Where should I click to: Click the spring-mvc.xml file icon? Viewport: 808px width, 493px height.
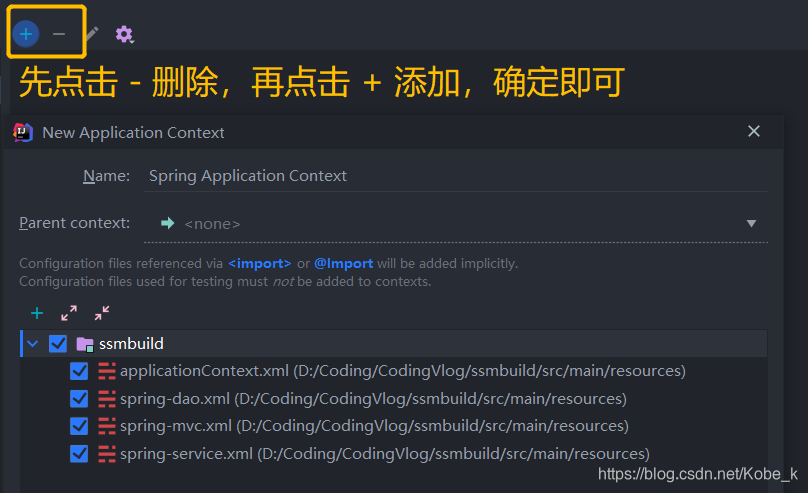[107, 426]
